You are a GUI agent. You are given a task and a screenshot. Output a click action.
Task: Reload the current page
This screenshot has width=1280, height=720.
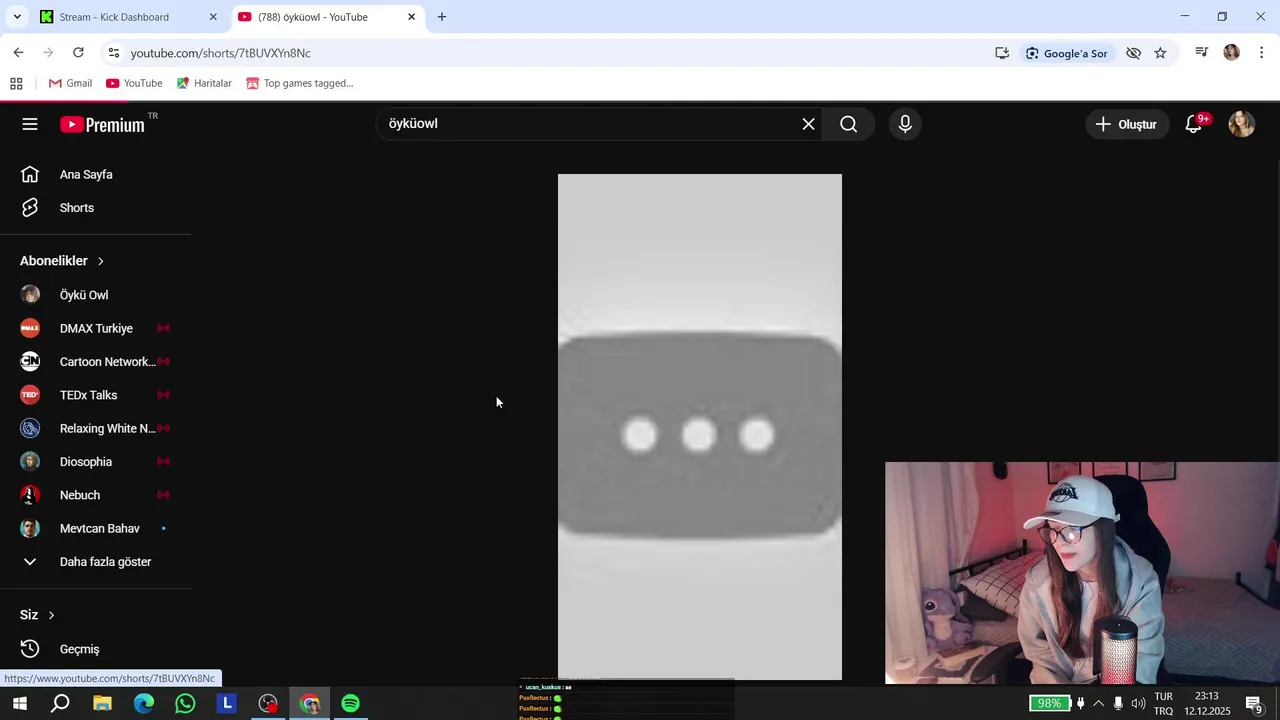78,53
